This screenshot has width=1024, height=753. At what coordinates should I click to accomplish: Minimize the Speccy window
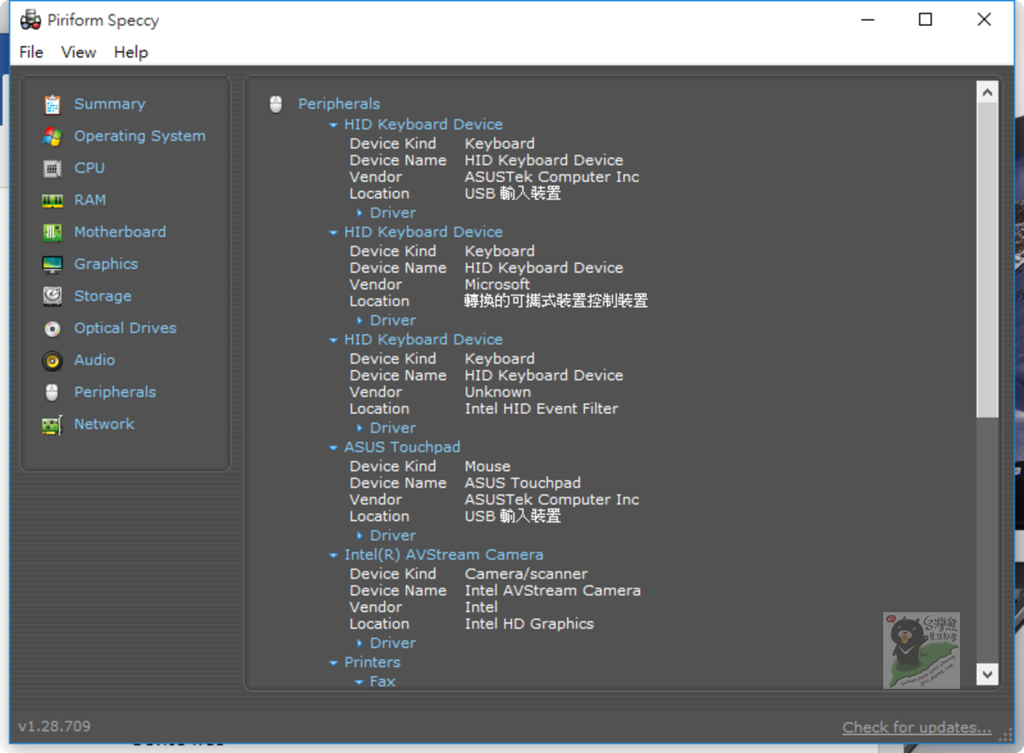click(x=867, y=20)
